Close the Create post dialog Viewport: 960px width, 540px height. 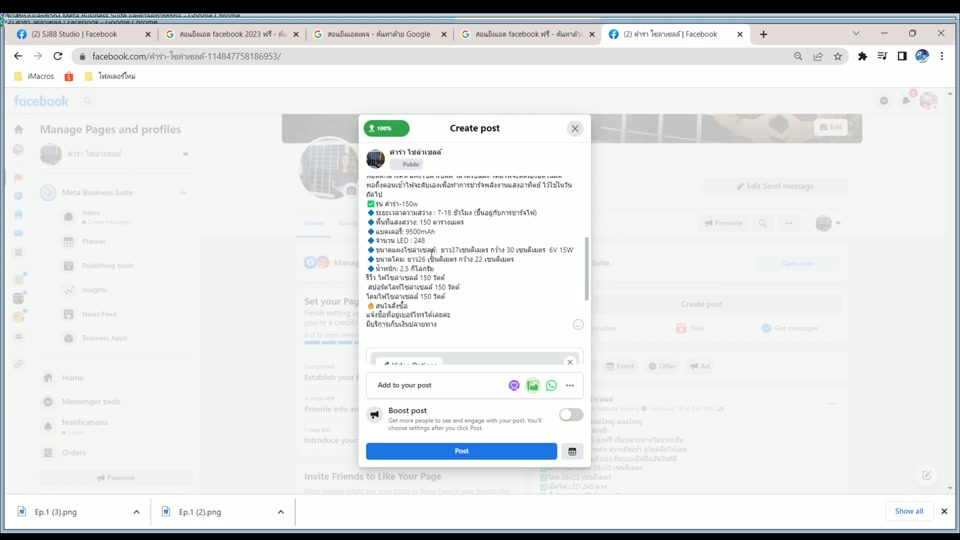[575, 128]
